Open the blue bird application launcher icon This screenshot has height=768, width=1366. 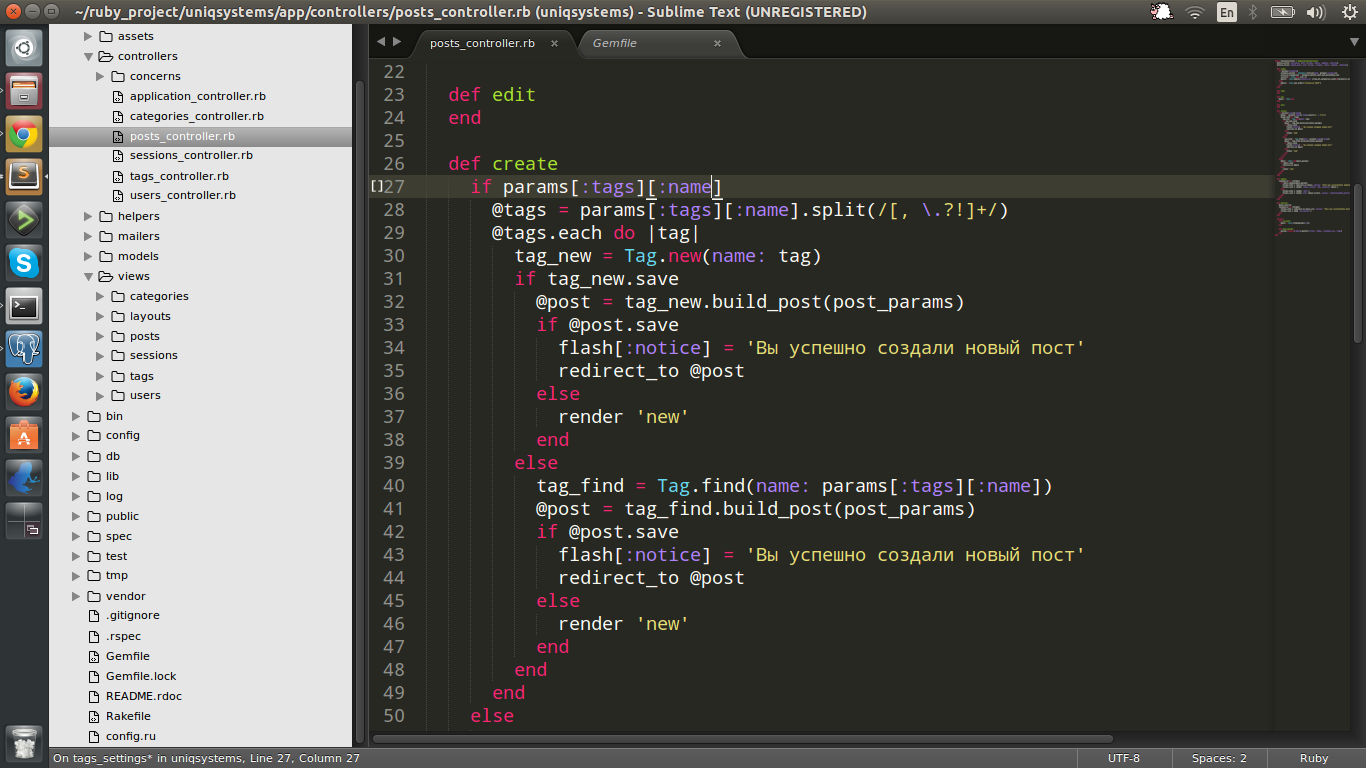(x=24, y=478)
